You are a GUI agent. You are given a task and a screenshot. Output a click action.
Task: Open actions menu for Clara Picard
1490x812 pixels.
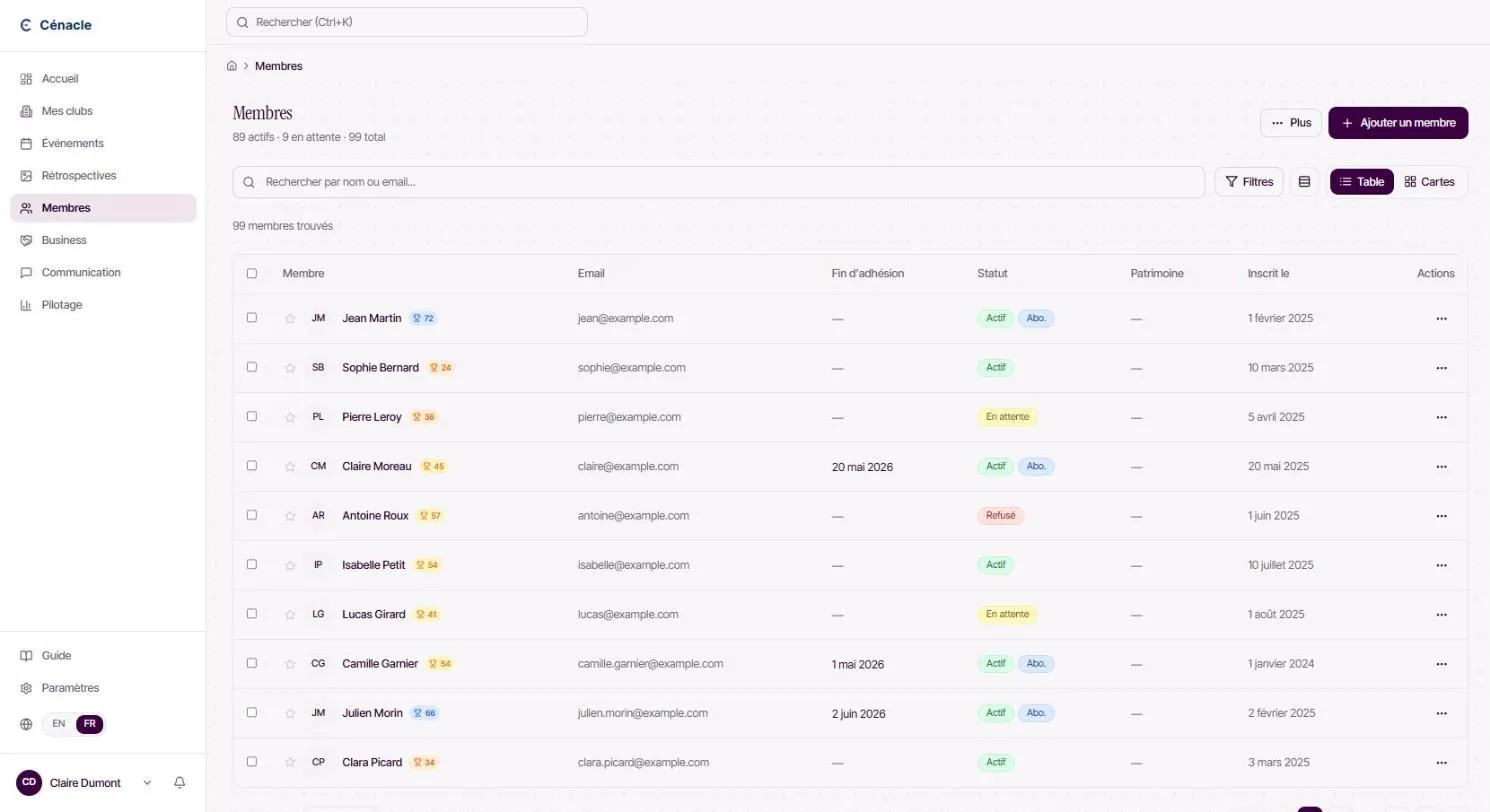click(1441, 762)
